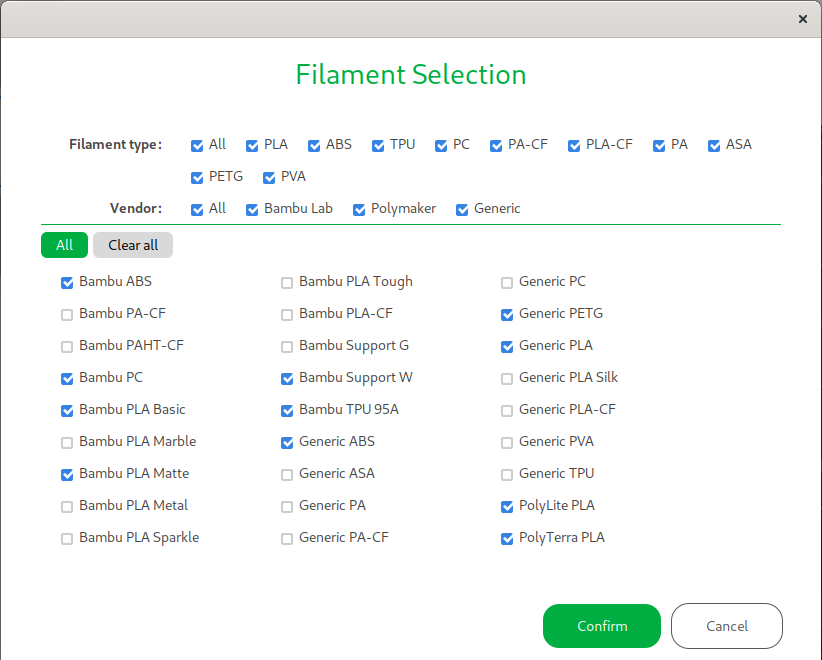Confirm the filament selection
Screen dimensions: 822x660
(x=602, y=626)
